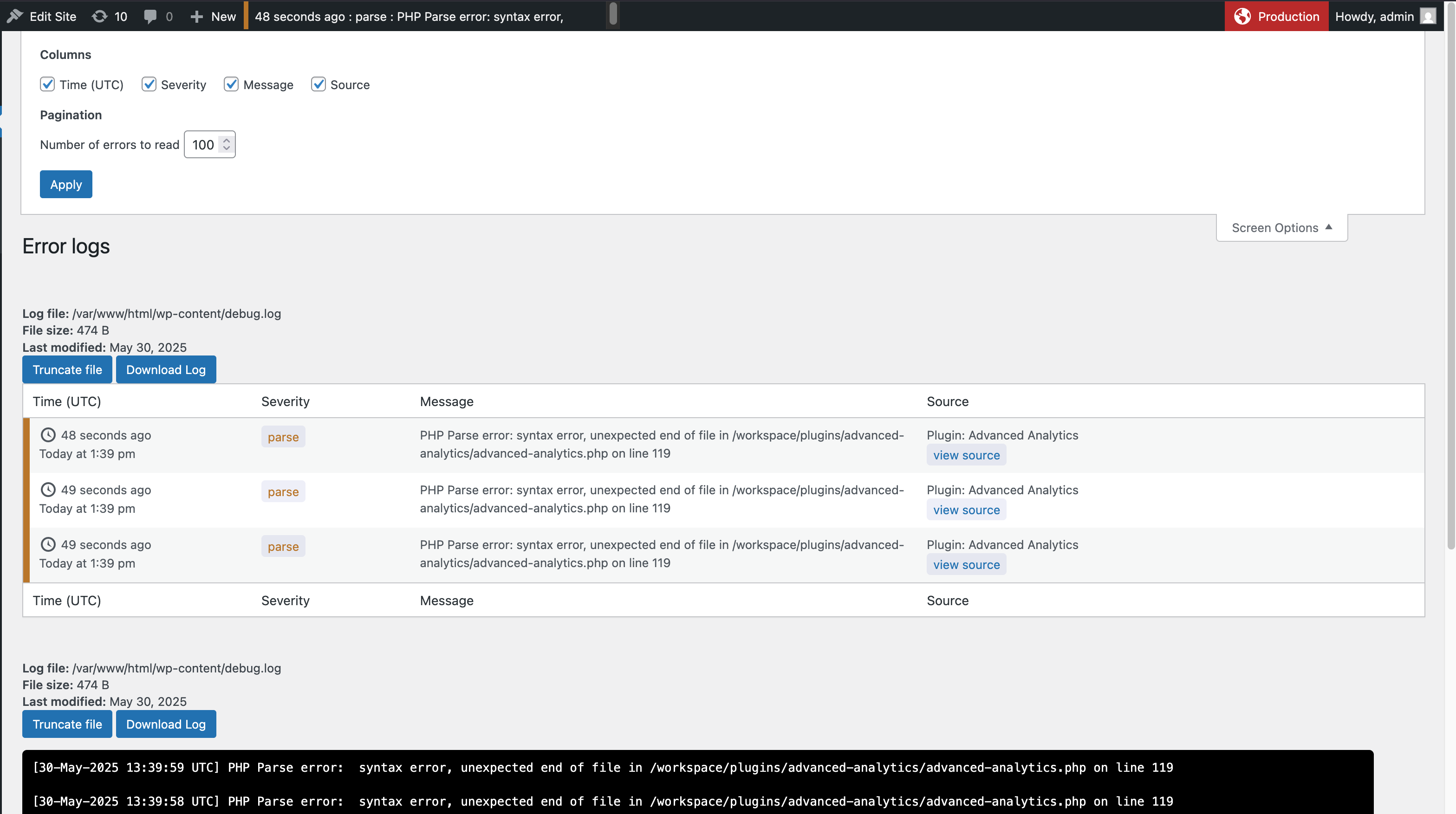
Task: Click the globe icon beside Production
Action: coord(1242,16)
